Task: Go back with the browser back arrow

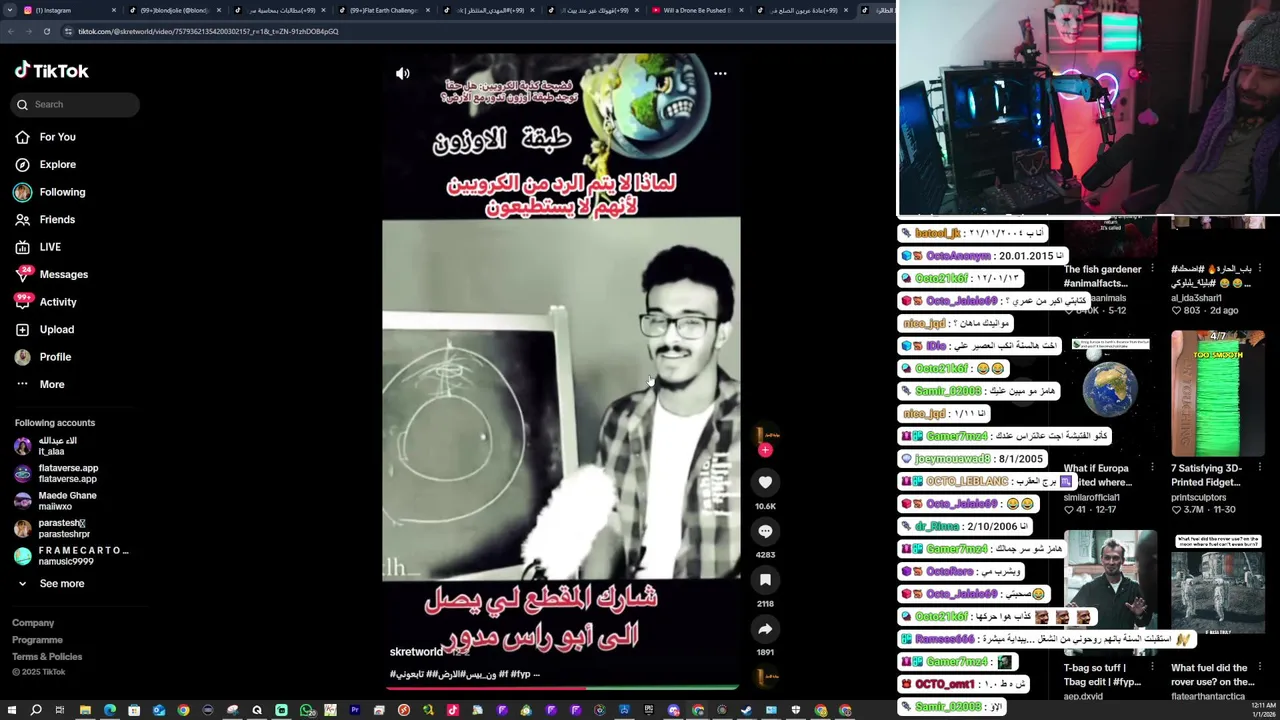Action: point(10,31)
